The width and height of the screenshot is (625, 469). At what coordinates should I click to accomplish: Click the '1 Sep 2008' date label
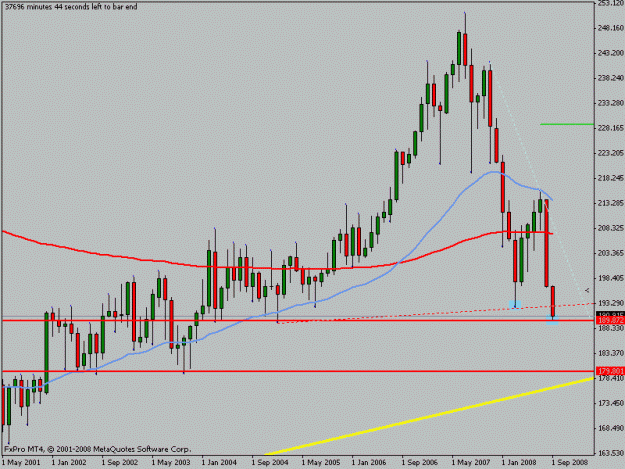(x=570, y=463)
